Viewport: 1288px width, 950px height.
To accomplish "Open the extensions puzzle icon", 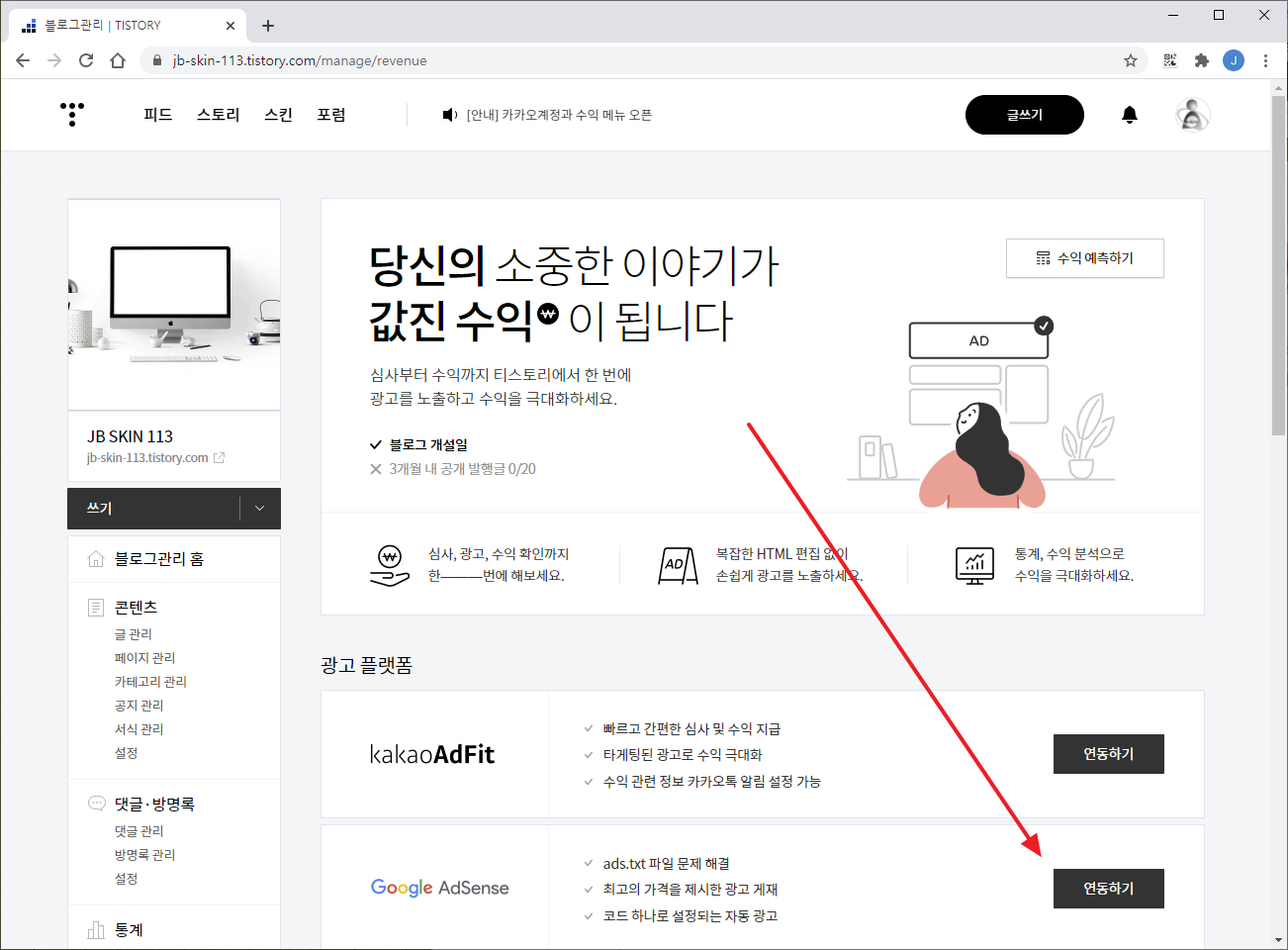I will pyautogui.click(x=1202, y=60).
